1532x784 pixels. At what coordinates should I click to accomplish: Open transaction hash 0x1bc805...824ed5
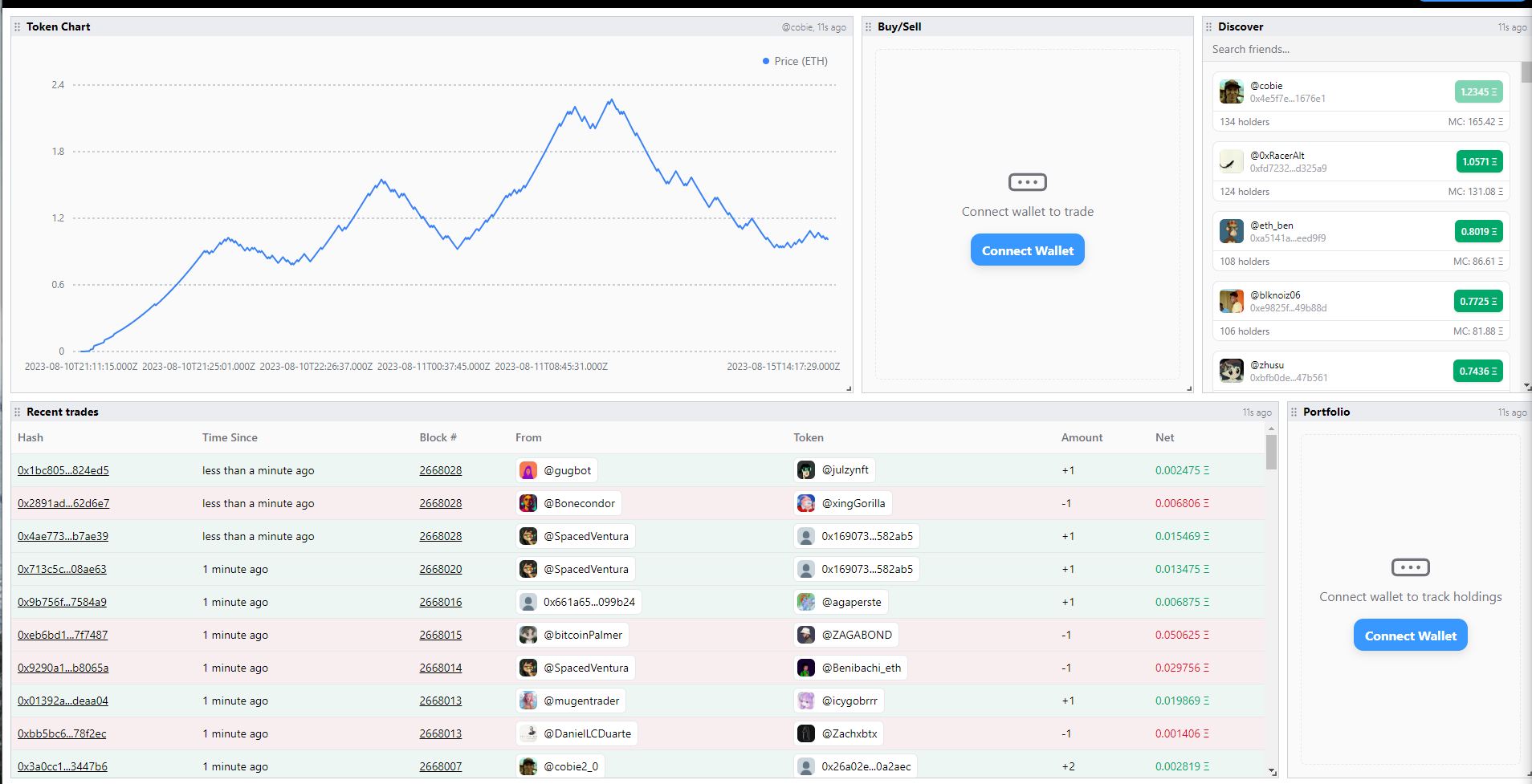63,470
